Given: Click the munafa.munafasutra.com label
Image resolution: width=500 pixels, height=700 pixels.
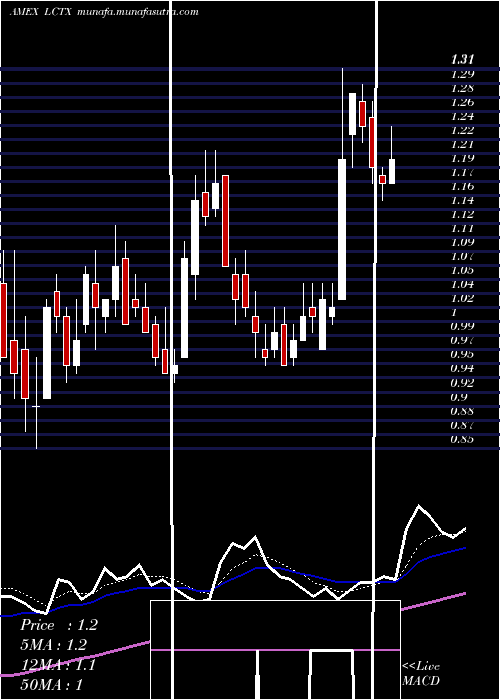Looking at the screenshot, I should [x=138, y=12].
